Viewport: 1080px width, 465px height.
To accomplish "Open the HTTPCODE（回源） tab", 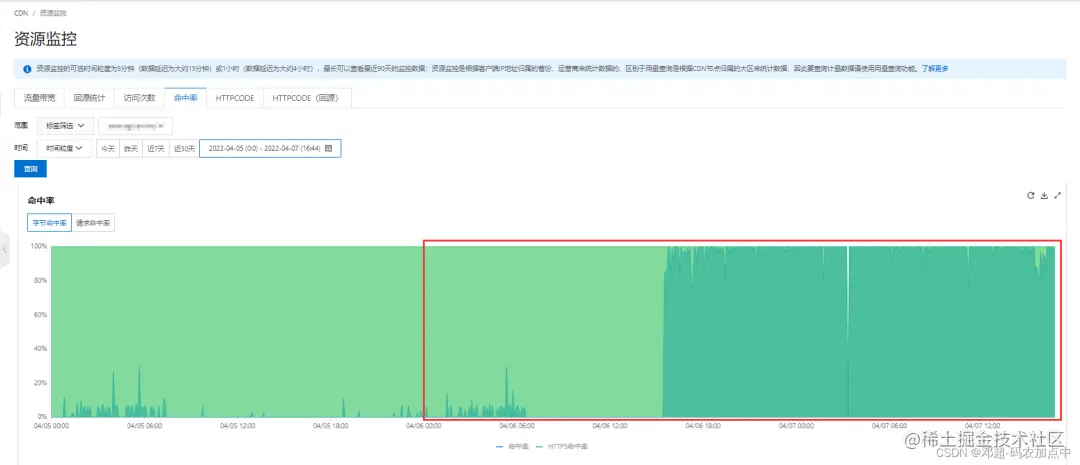I will (307, 99).
